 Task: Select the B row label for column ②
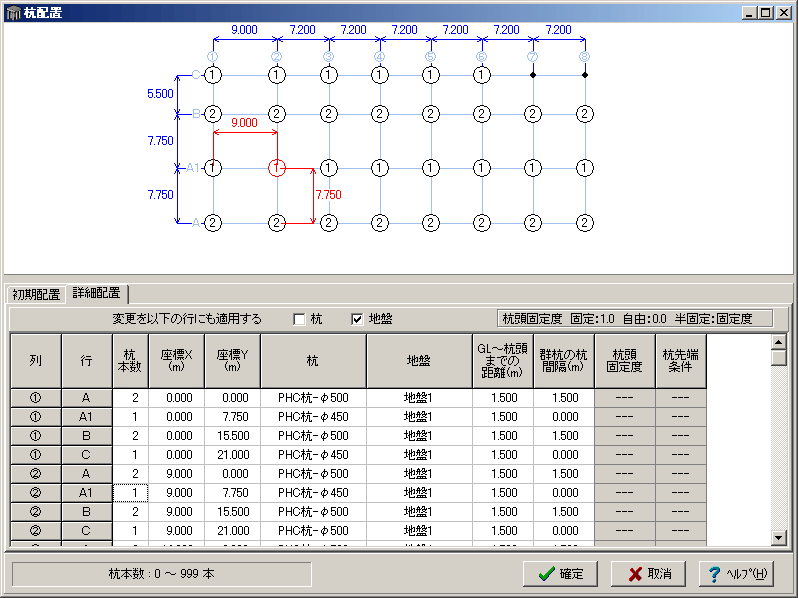click(87, 511)
